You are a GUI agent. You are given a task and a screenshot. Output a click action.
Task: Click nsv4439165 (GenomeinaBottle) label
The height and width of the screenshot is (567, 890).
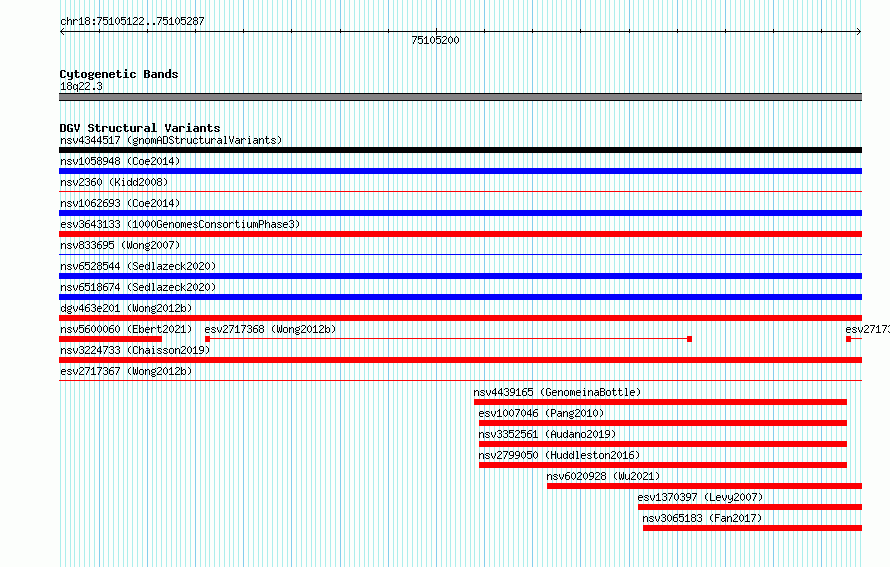point(557,392)
